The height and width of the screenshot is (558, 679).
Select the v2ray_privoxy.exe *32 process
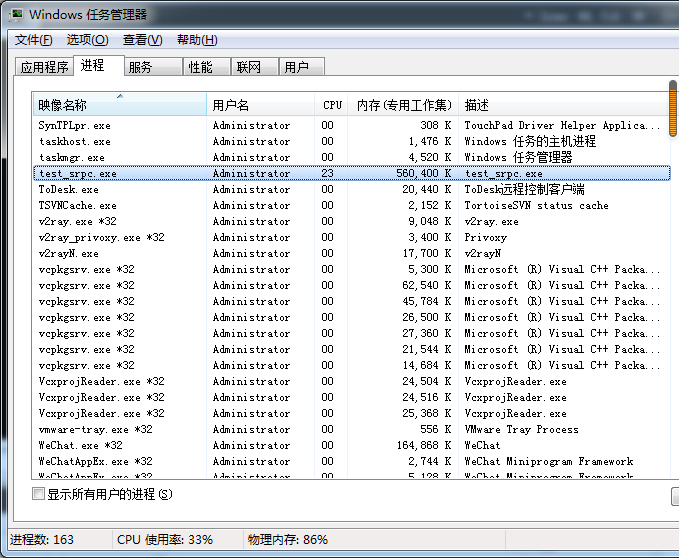(x=351, y=238)
